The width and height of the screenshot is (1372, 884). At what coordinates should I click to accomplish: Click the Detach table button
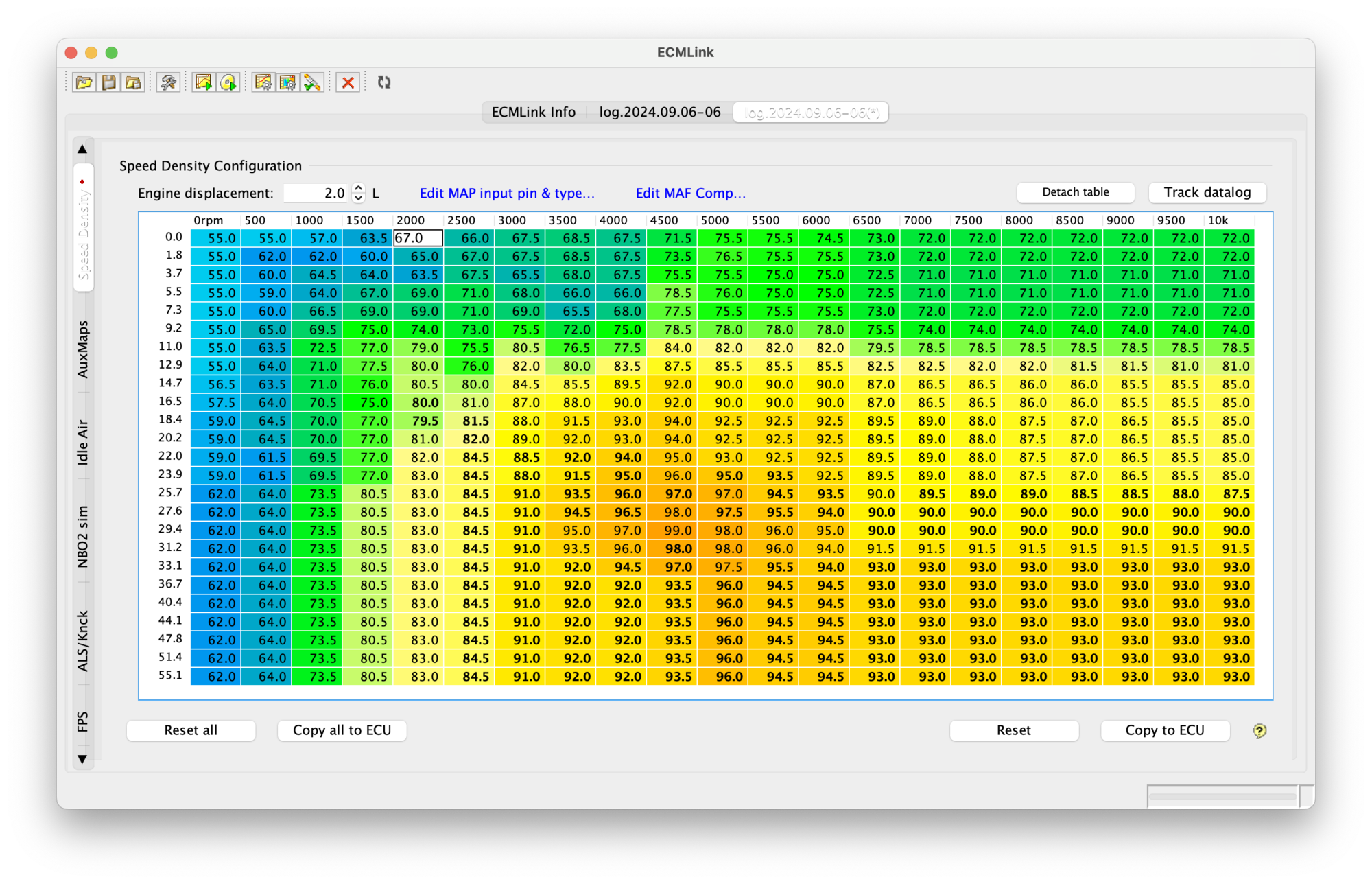(1075, 193)
